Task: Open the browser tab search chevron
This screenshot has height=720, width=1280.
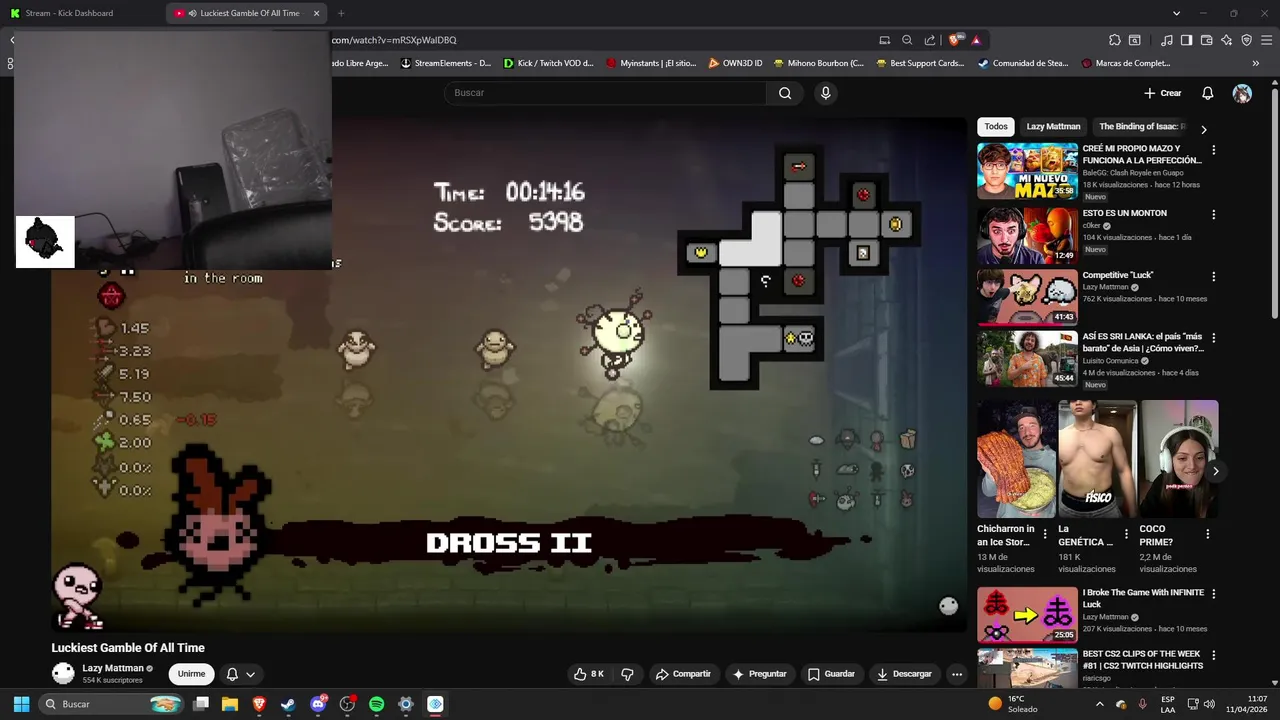Action: pos(1176,13)
